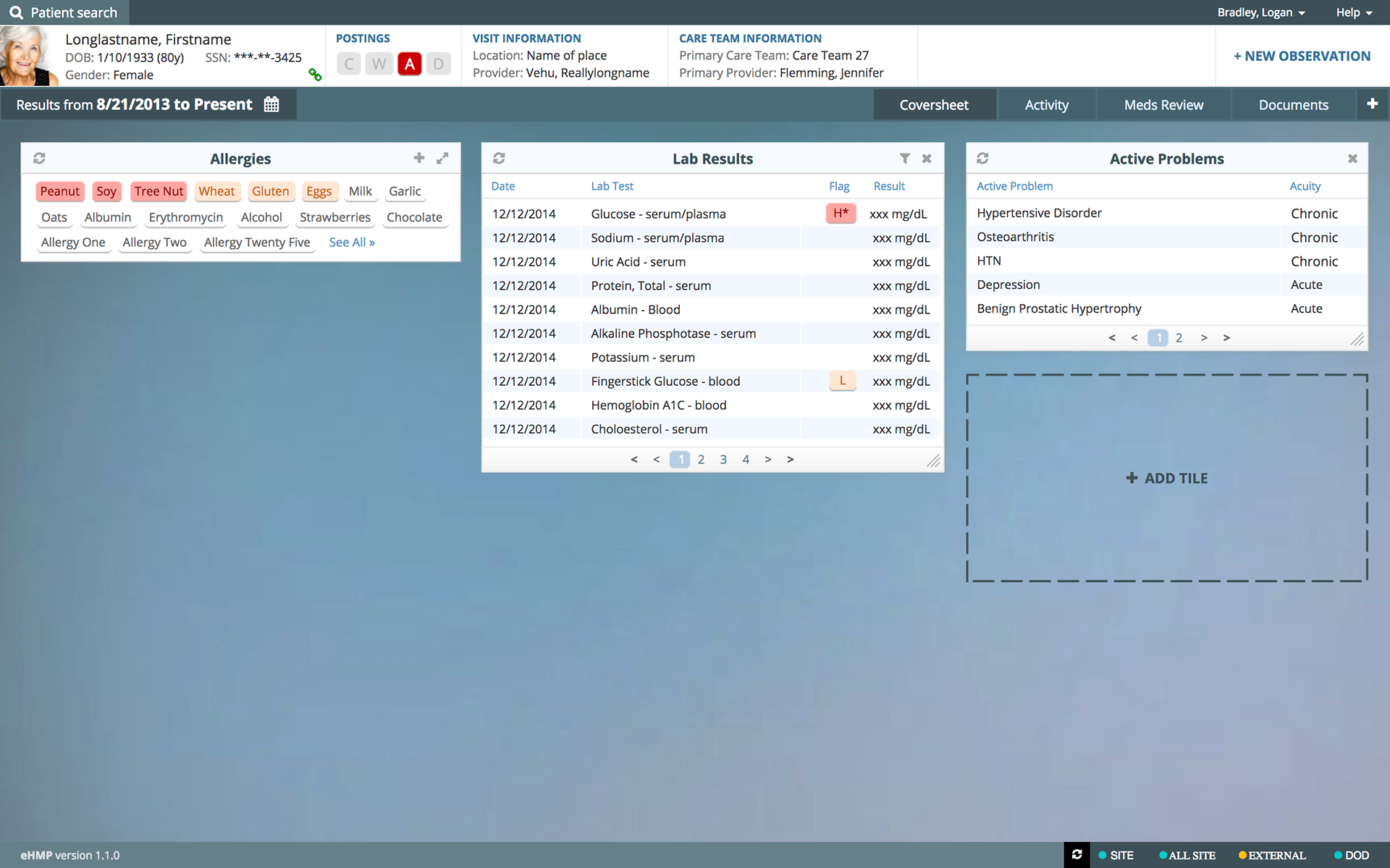Screen dimensions: 1390x868
Task: Refresh the Active Problems tile
Action: pos(982,158)
